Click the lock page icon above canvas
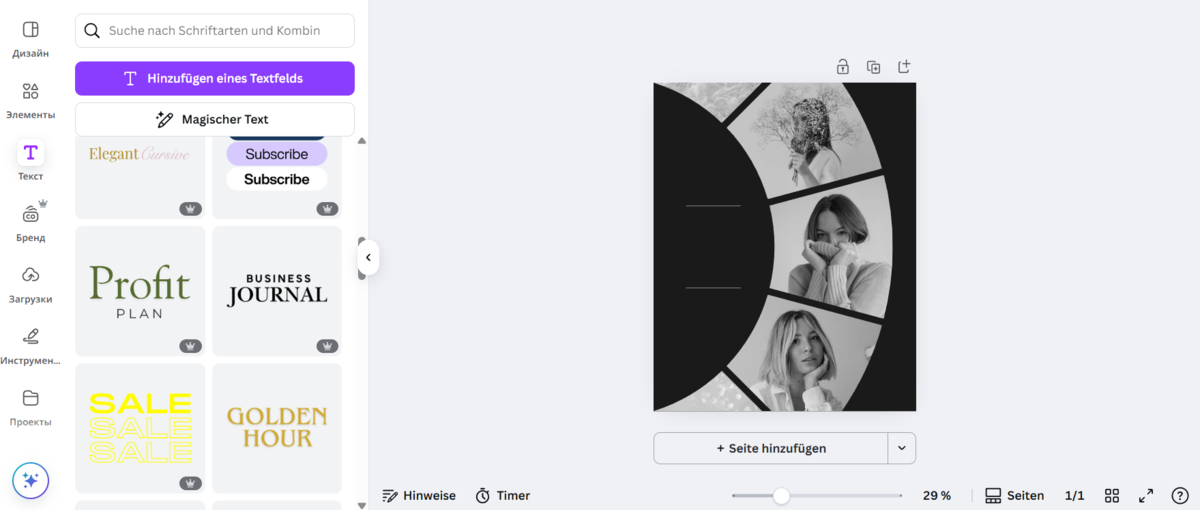The height and width of the screenshot is (510, 1200). pos(843,67)
